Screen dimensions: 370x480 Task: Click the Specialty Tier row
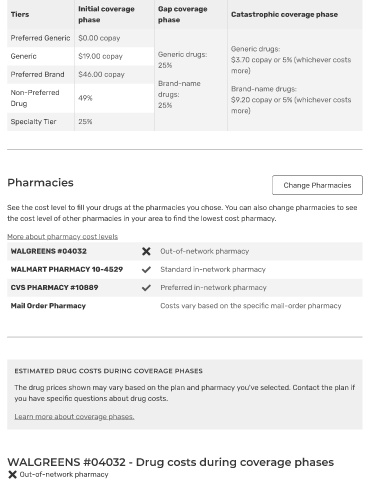(x=81, y=122)
